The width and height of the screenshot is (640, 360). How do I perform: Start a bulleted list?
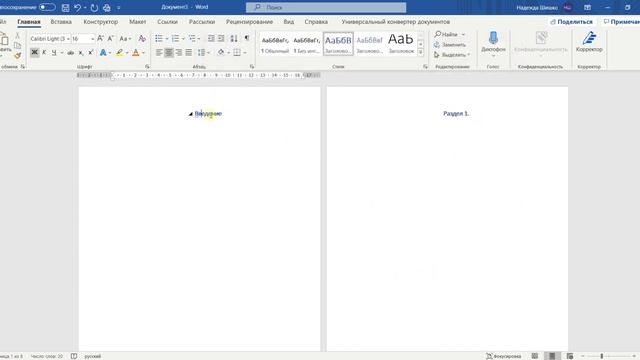click(159, 39)
